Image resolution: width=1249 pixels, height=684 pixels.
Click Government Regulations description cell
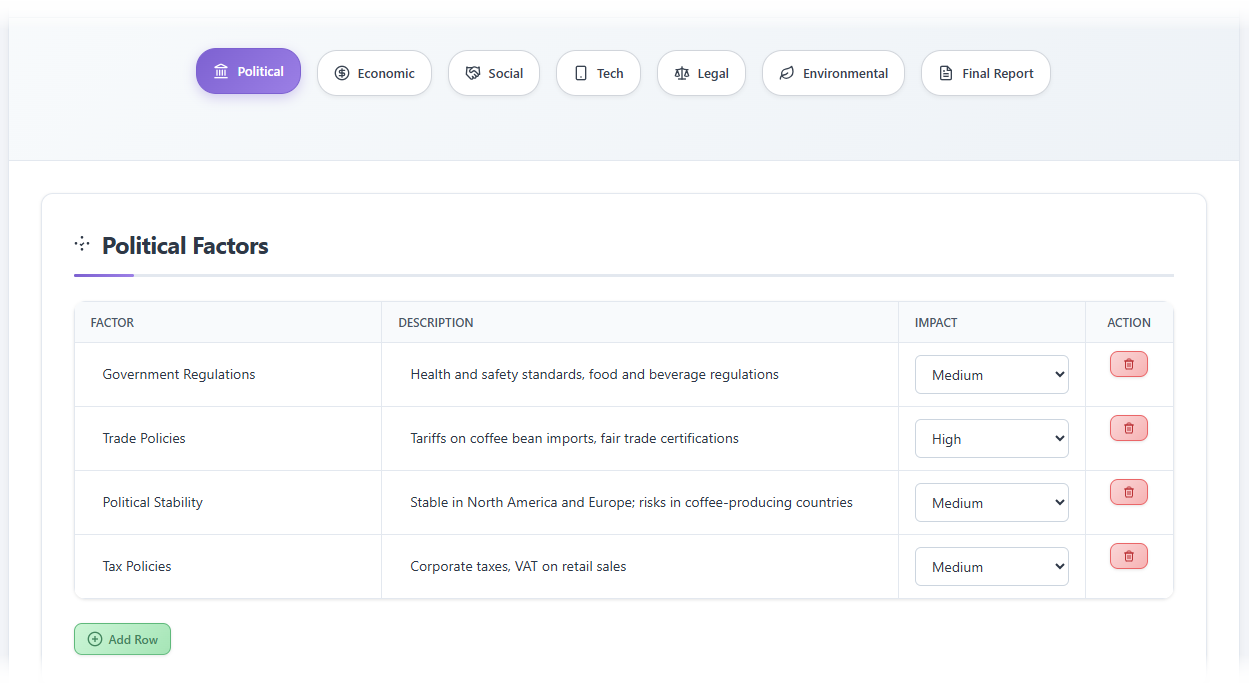point(594,375)
